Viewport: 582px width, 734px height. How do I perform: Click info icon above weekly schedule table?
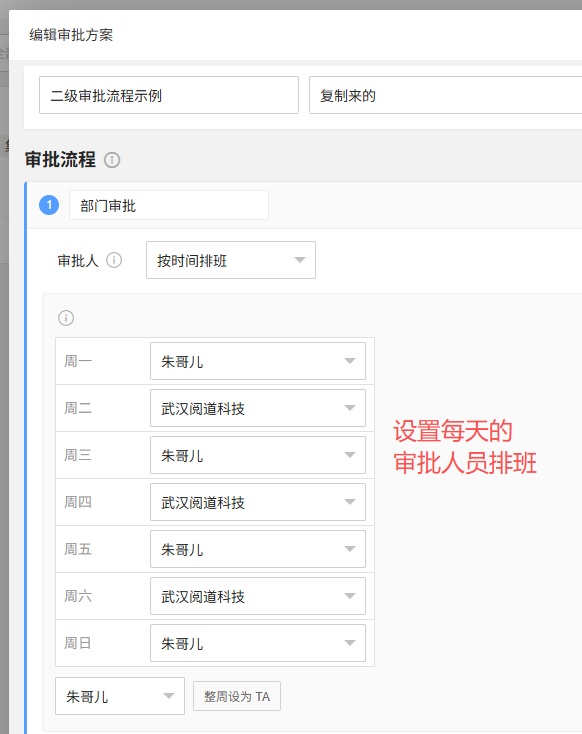click(66, 318)
